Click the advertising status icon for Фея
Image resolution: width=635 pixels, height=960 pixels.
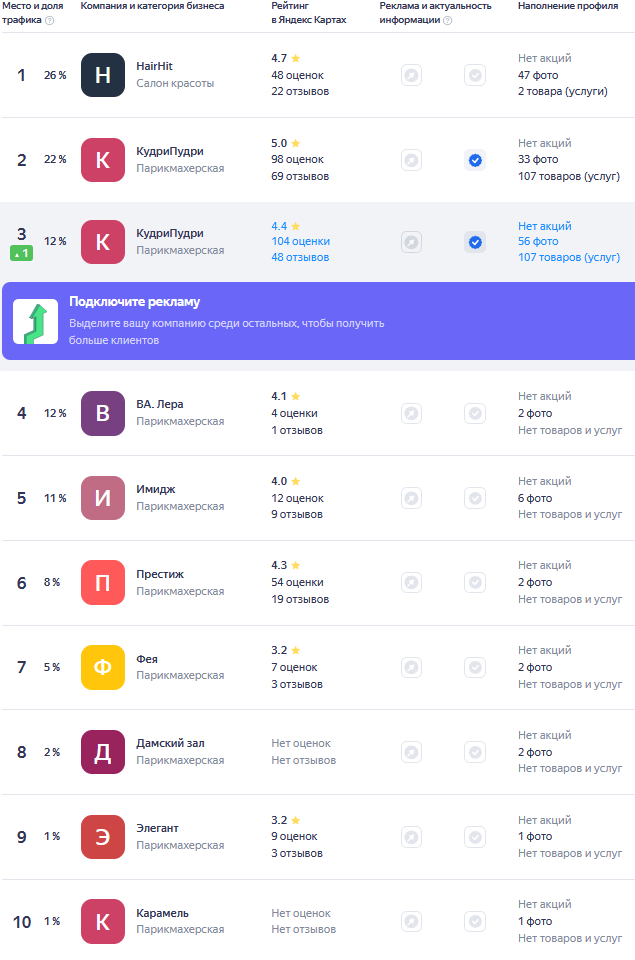tap(411, 667)
